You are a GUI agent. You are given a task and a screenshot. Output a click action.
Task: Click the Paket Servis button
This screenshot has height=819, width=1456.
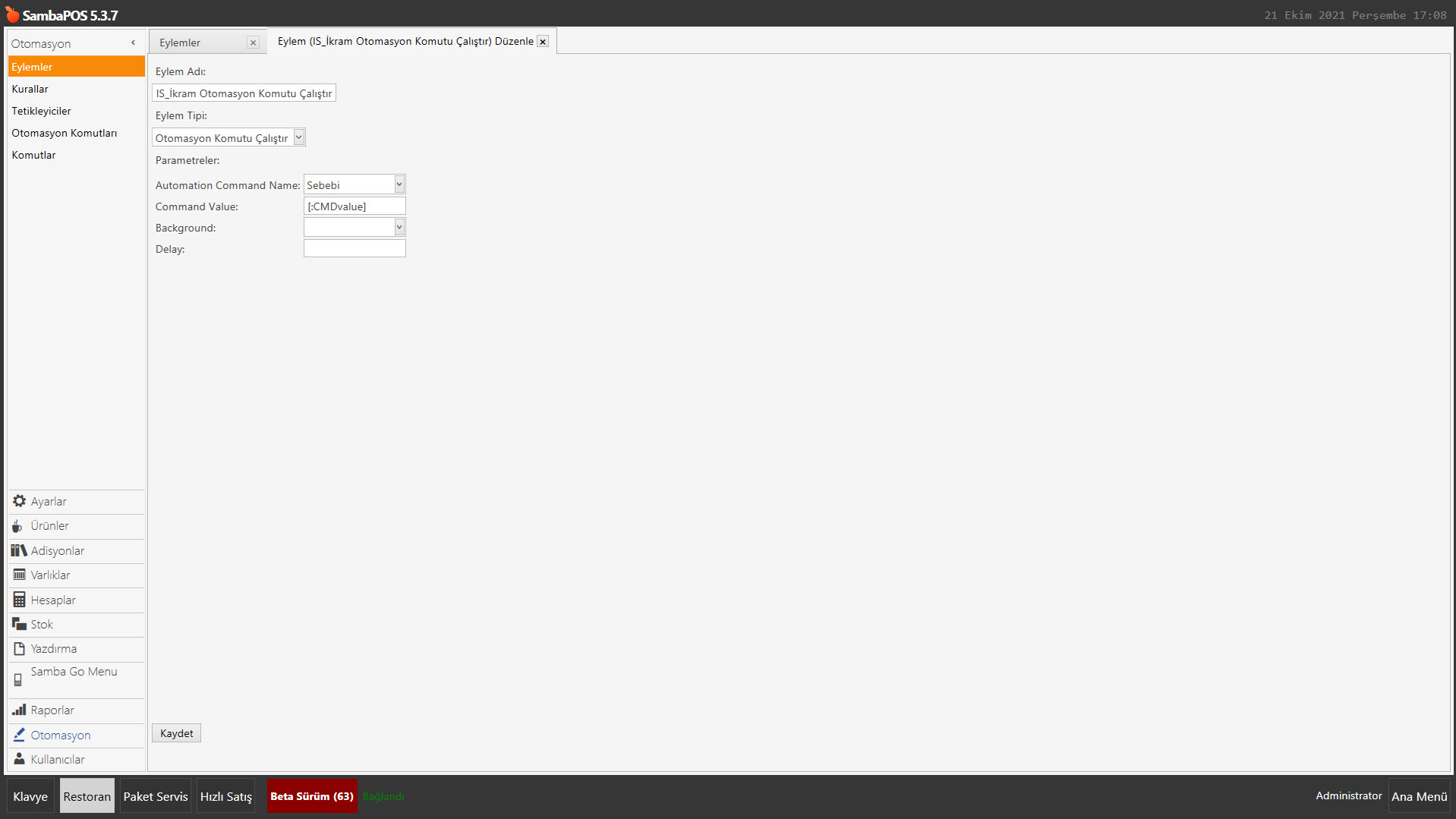tap(156, 795)
